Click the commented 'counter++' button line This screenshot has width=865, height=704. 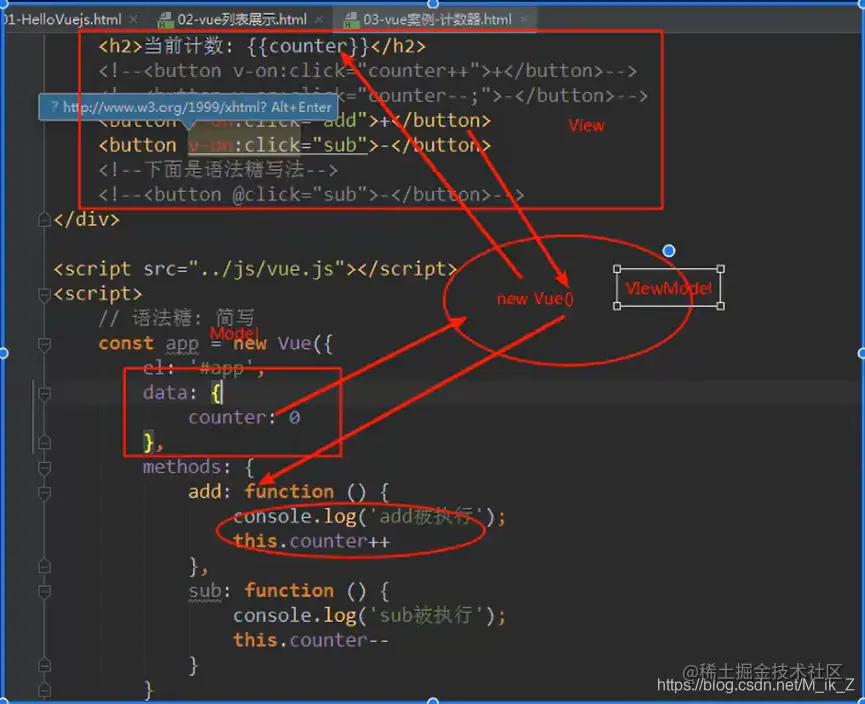click(367, 71)
